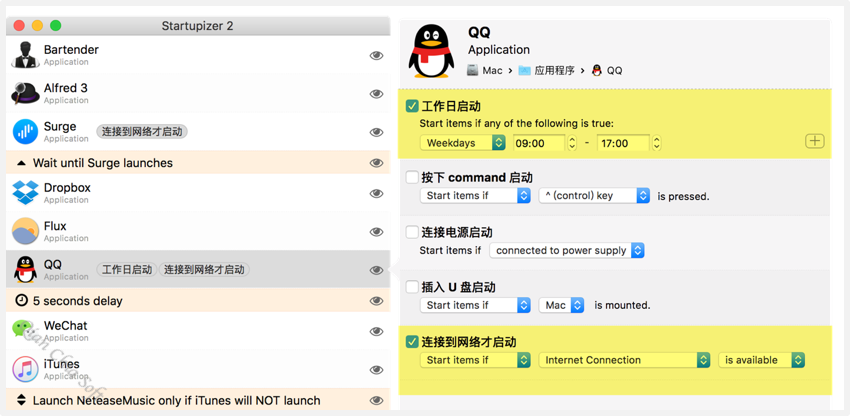850x416 pixels.
Task: Toggle visibility eye for Dropbox
Action: click(376, 194)
